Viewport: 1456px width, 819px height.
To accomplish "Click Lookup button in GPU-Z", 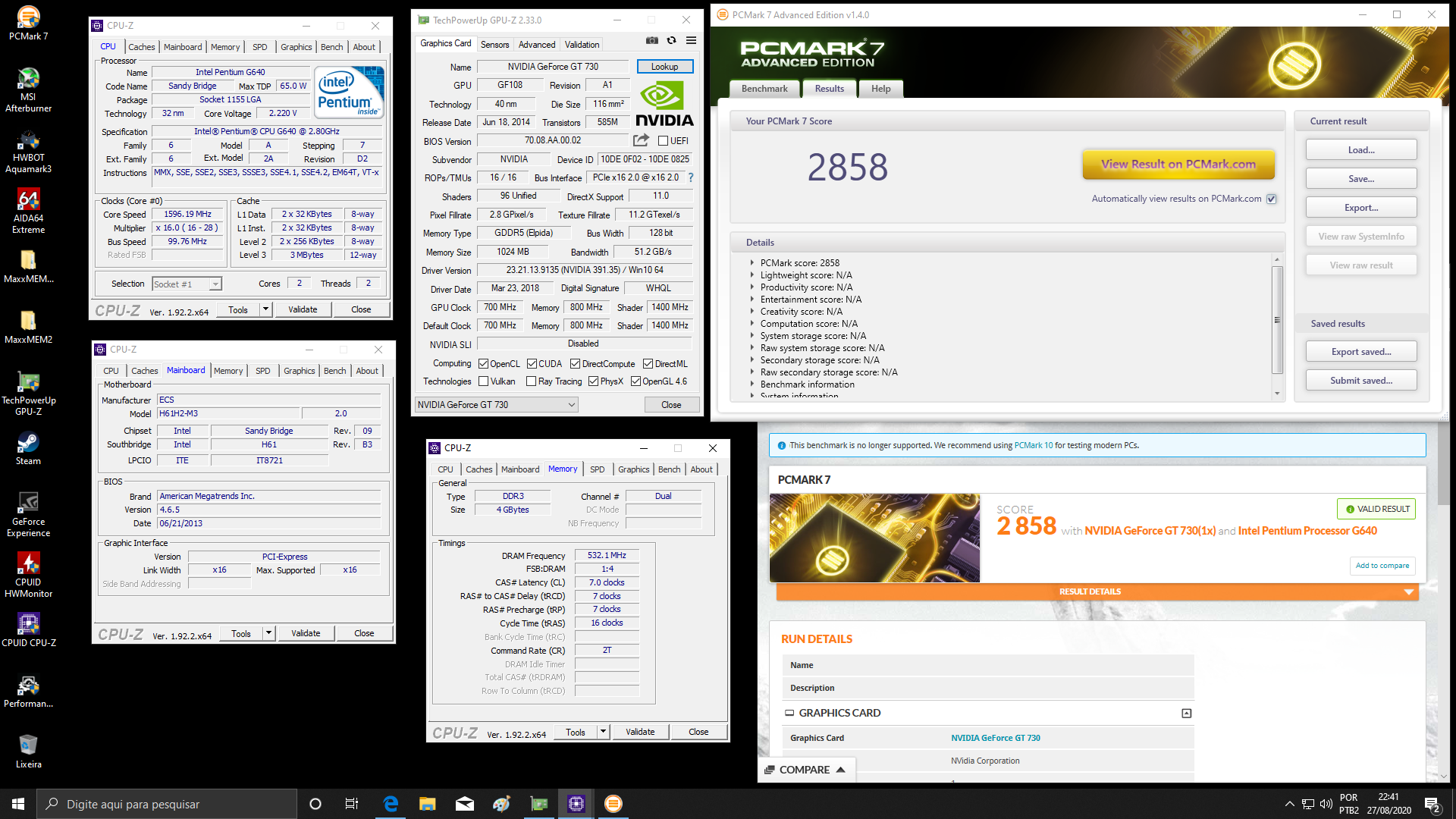I will pos(664,67).
